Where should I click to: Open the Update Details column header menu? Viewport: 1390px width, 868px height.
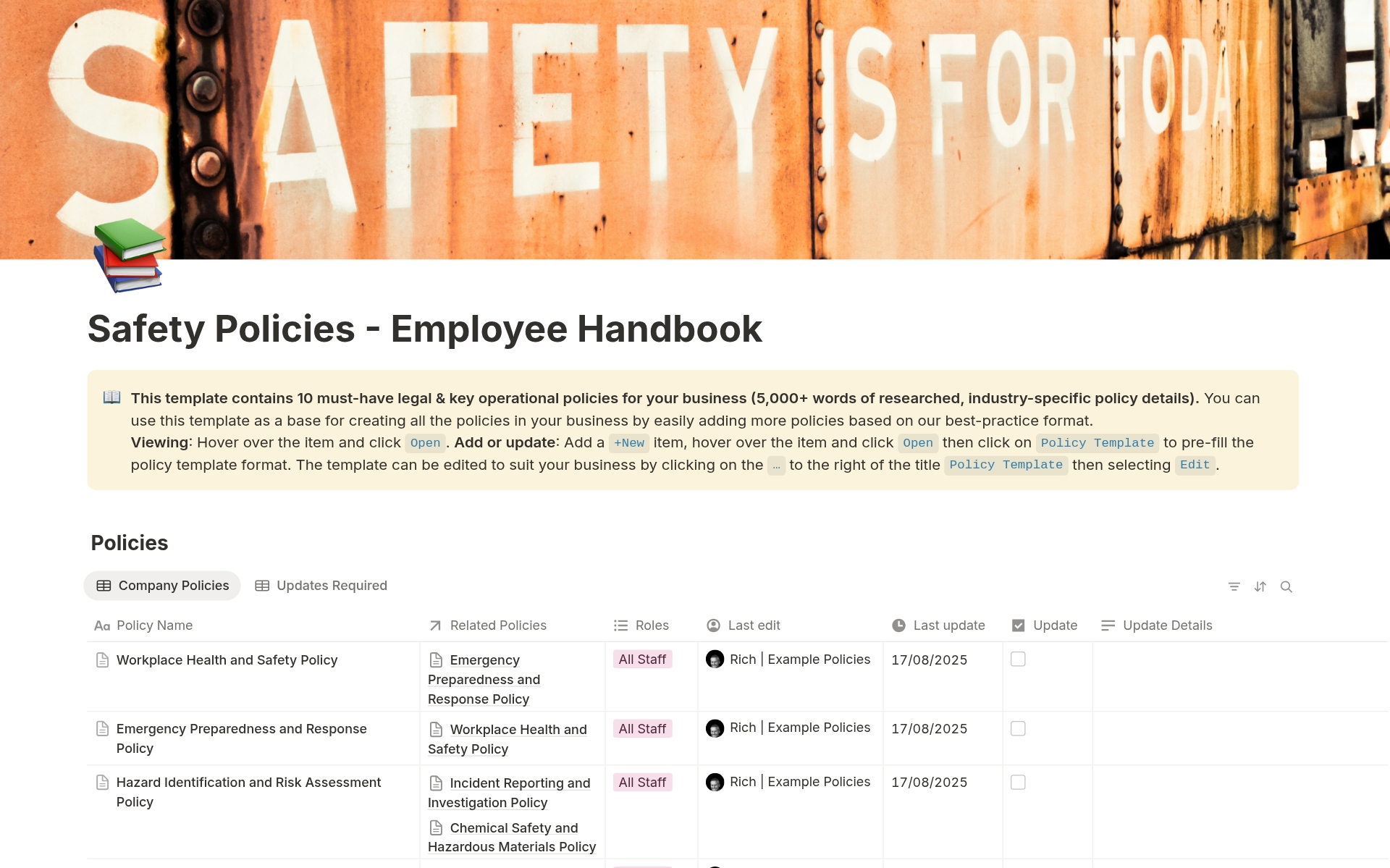1167,625
